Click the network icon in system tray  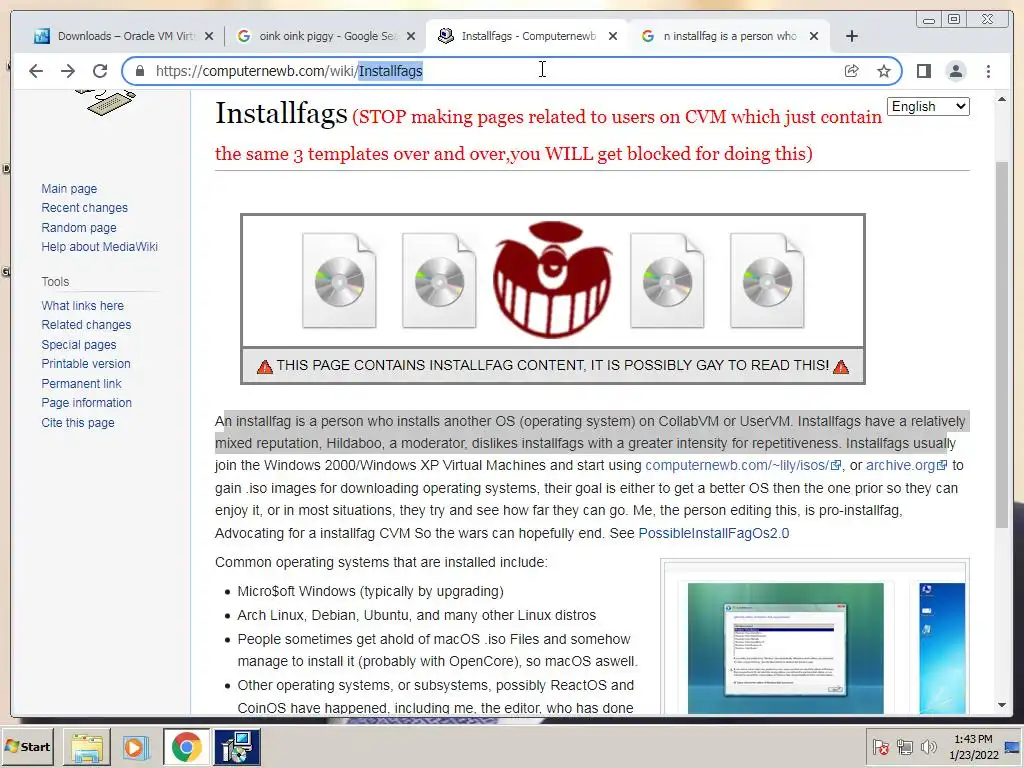[904, 747]
